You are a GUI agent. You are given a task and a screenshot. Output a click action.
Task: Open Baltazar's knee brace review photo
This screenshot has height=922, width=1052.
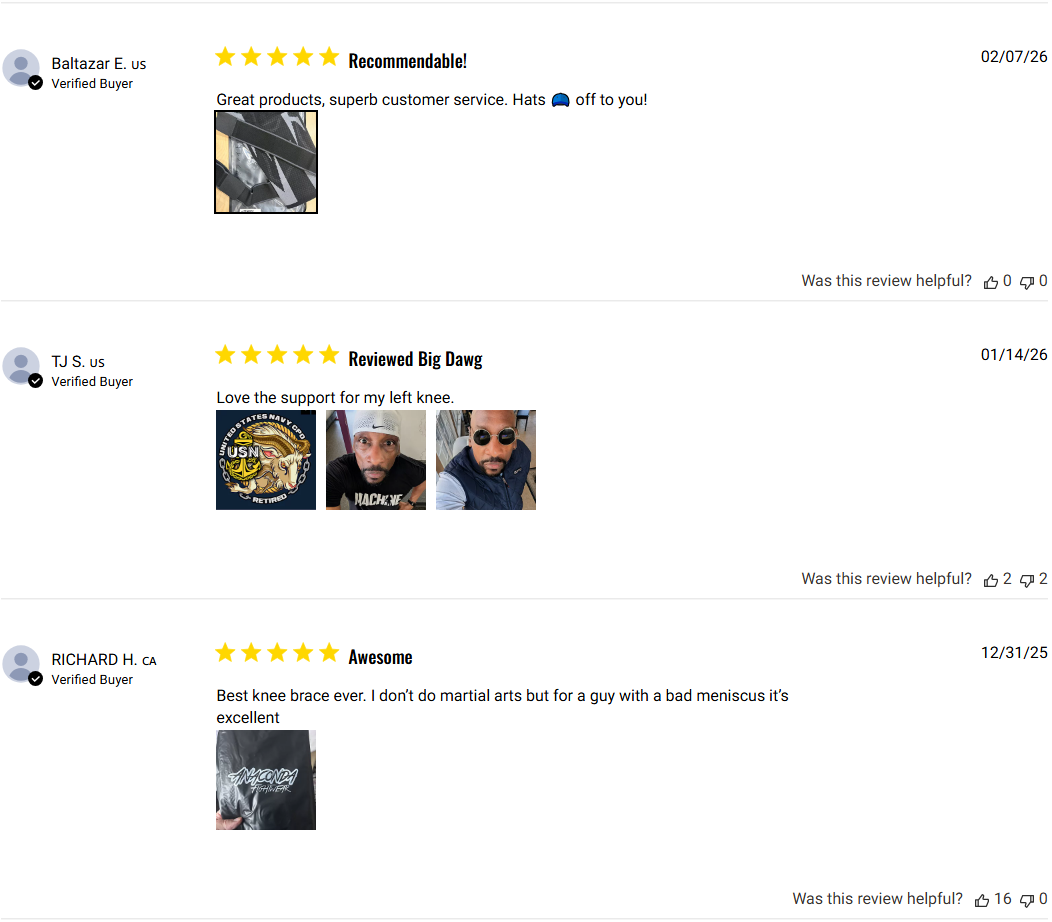(x=266, y=162)
